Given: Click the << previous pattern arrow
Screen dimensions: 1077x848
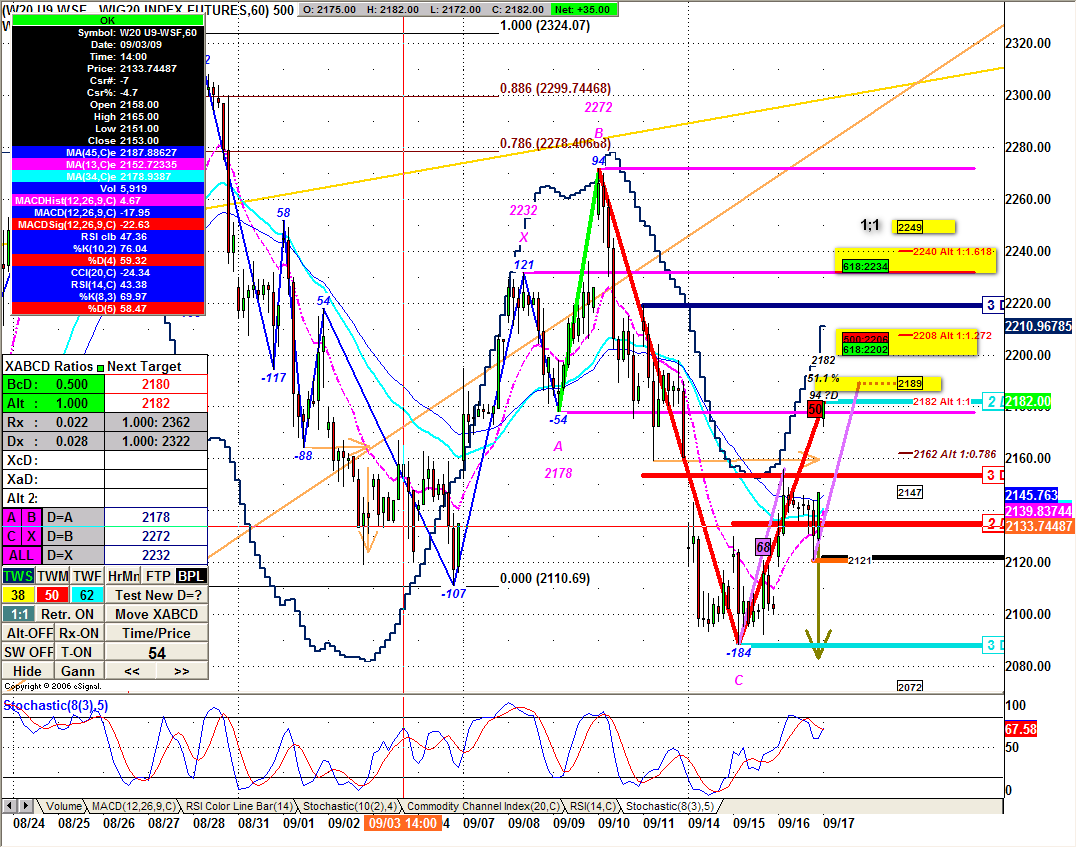Looking at the screenshot, I should pos(131,671).
